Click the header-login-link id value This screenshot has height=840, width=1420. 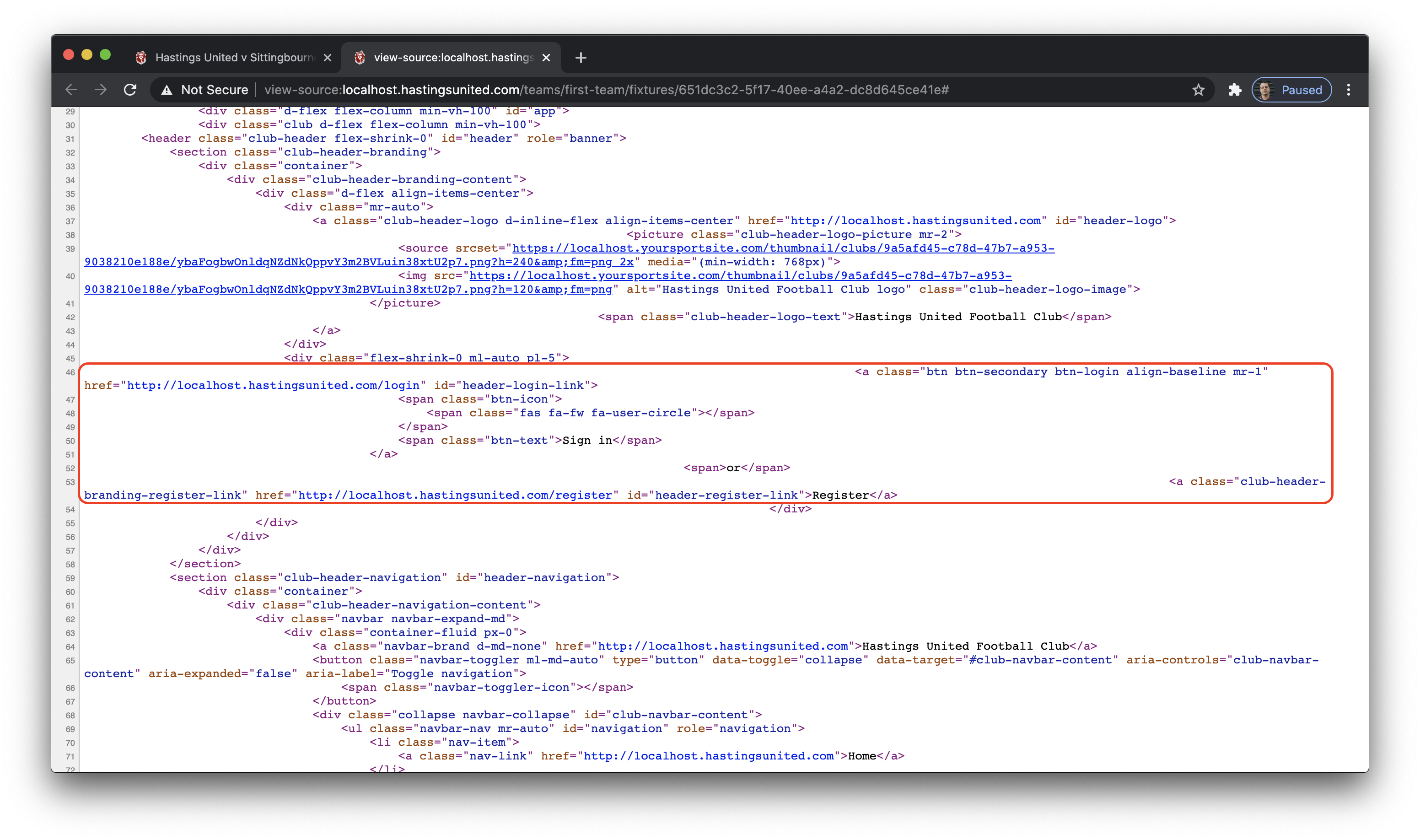[x=523, y=386]
